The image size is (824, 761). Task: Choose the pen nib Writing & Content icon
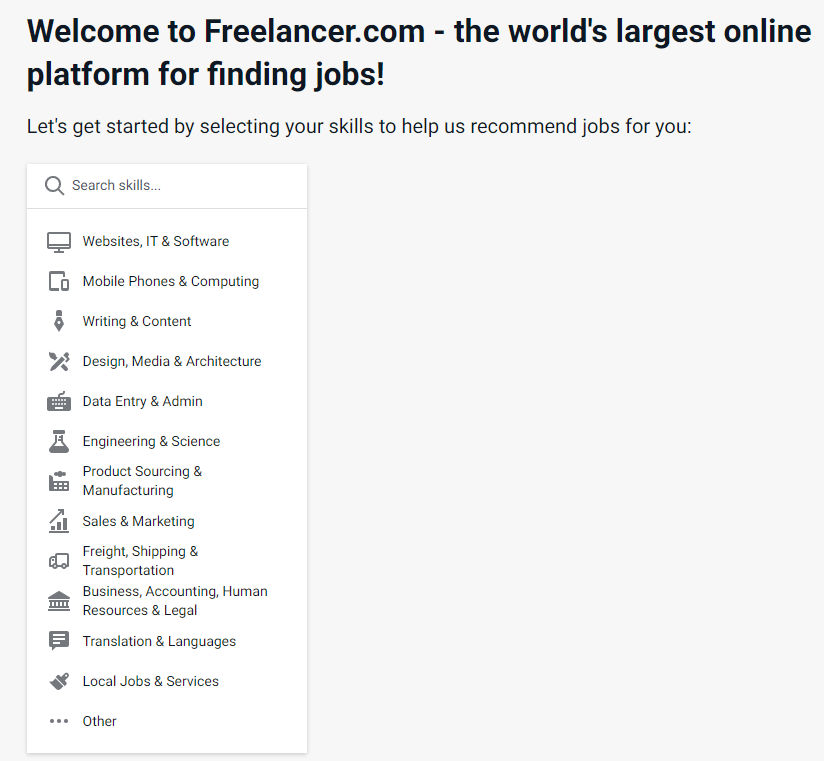tap(59, 321)
